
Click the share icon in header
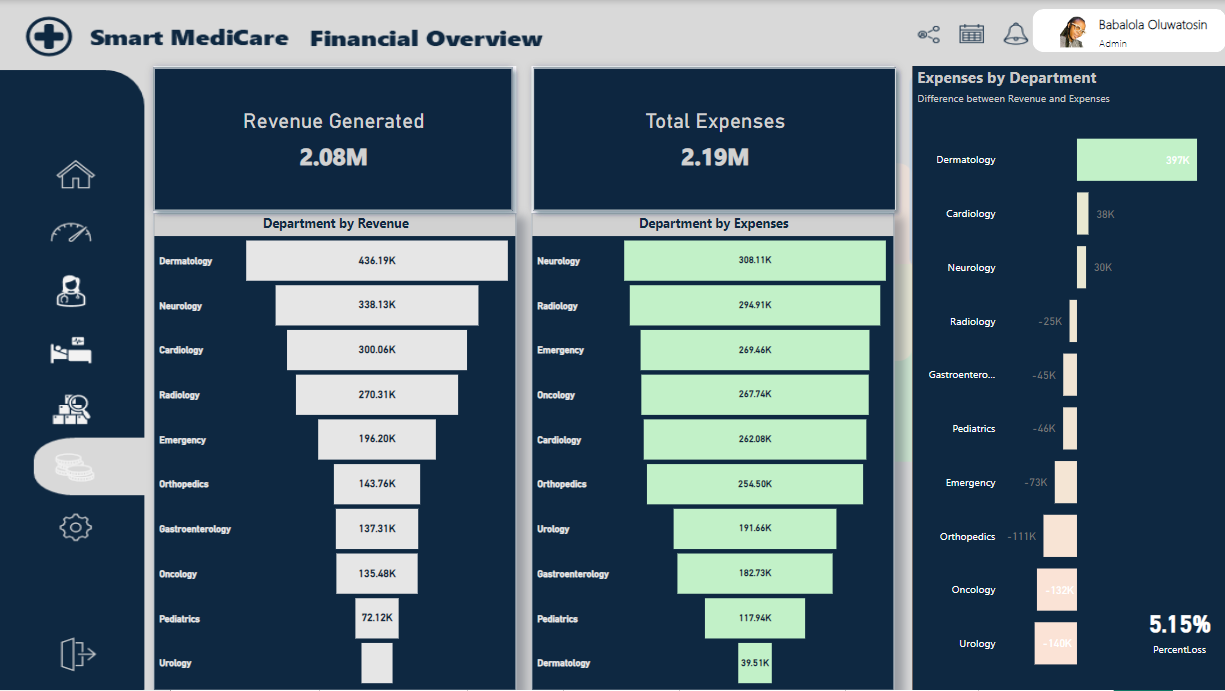pos(929,35)
